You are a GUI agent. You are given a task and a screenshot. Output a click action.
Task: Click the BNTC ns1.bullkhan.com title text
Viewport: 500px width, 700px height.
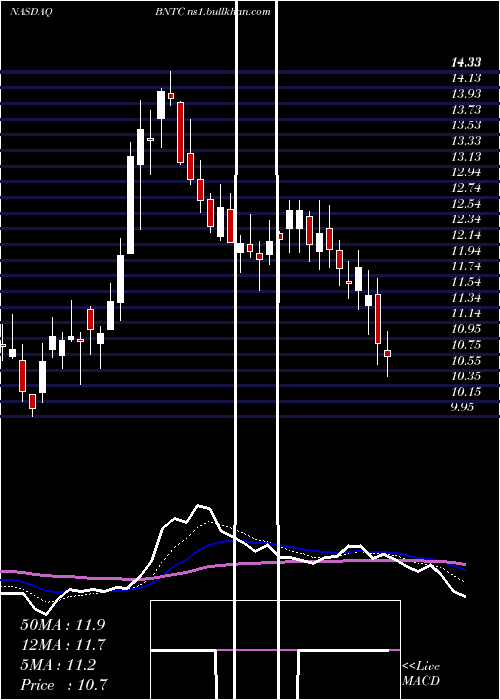[x=213, y=12]
